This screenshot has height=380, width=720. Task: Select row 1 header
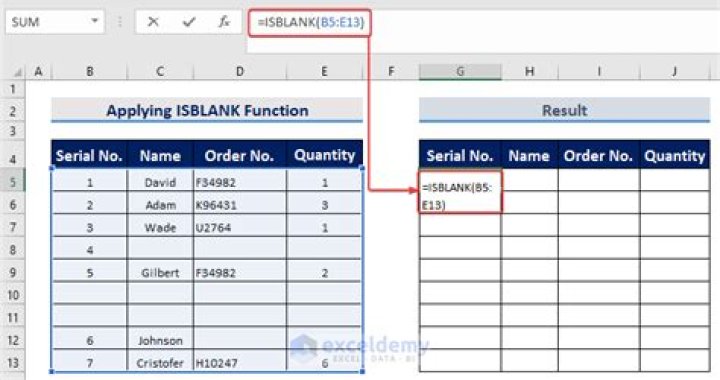tap(13, 89)
